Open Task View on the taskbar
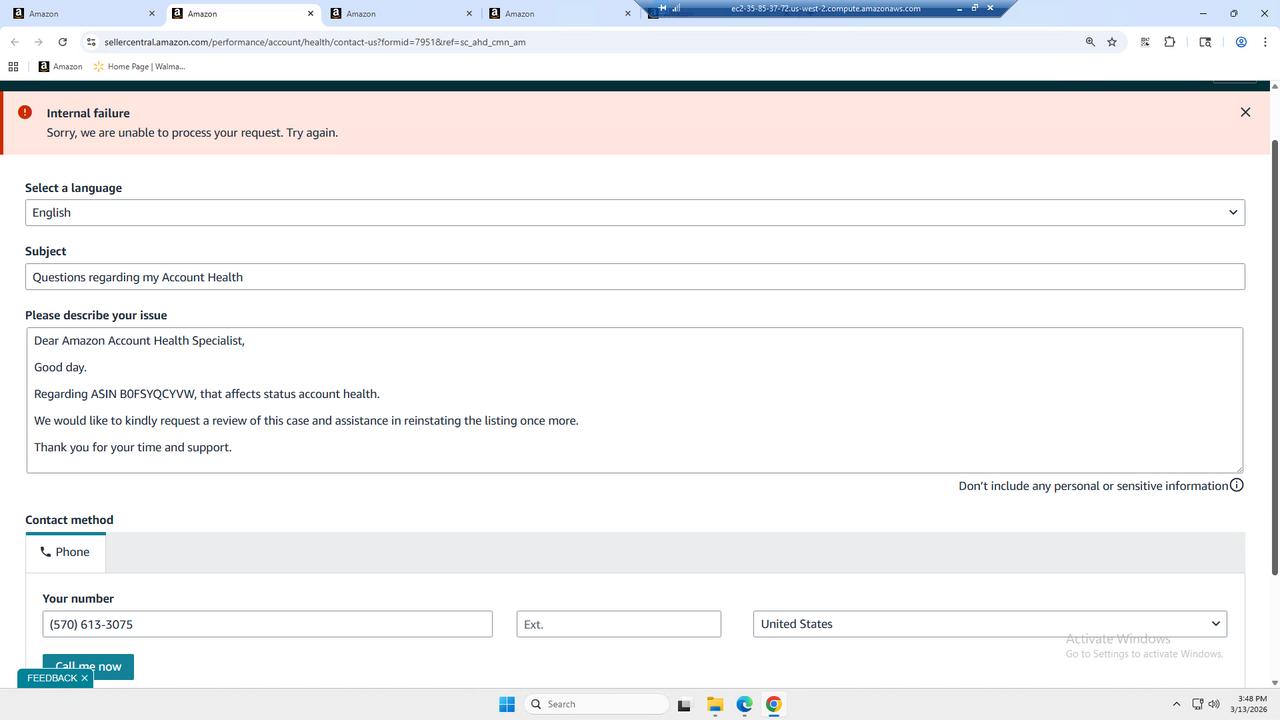The height and width of the screenshot is (720, 1280). (x=685, y=704)
